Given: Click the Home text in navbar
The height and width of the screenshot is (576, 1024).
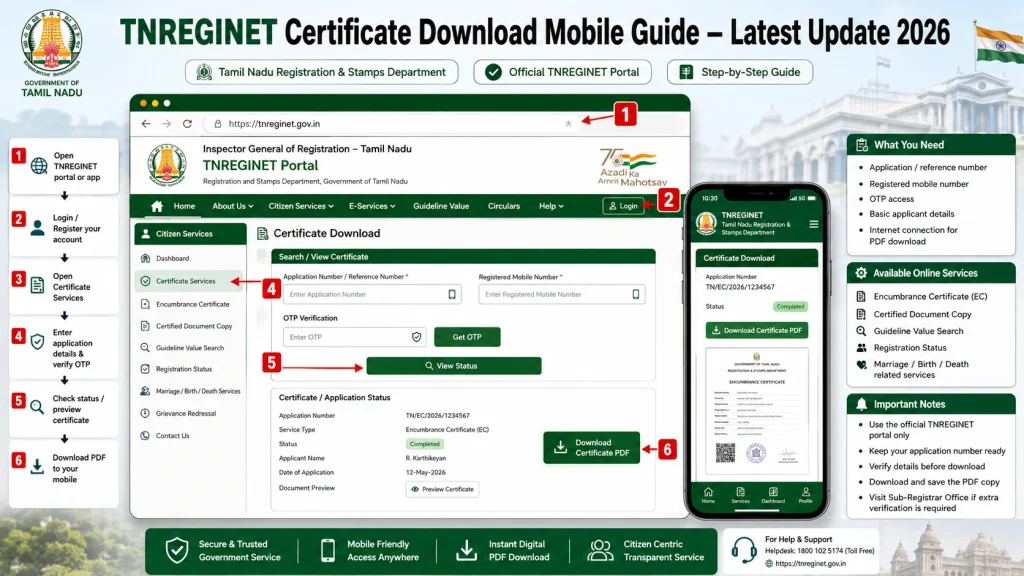Looking at the screenshot, I should pos(184,206).
